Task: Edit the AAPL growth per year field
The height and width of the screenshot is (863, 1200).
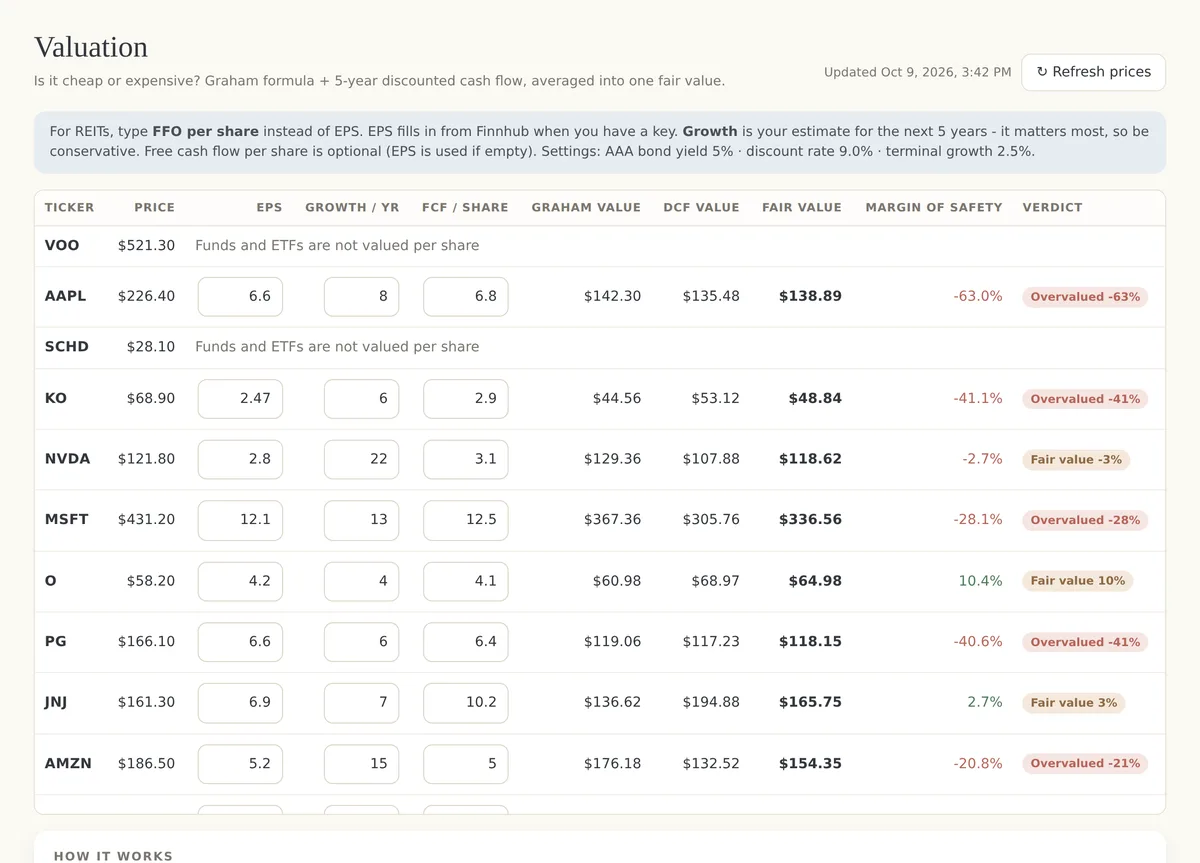Action: (361, 297)
